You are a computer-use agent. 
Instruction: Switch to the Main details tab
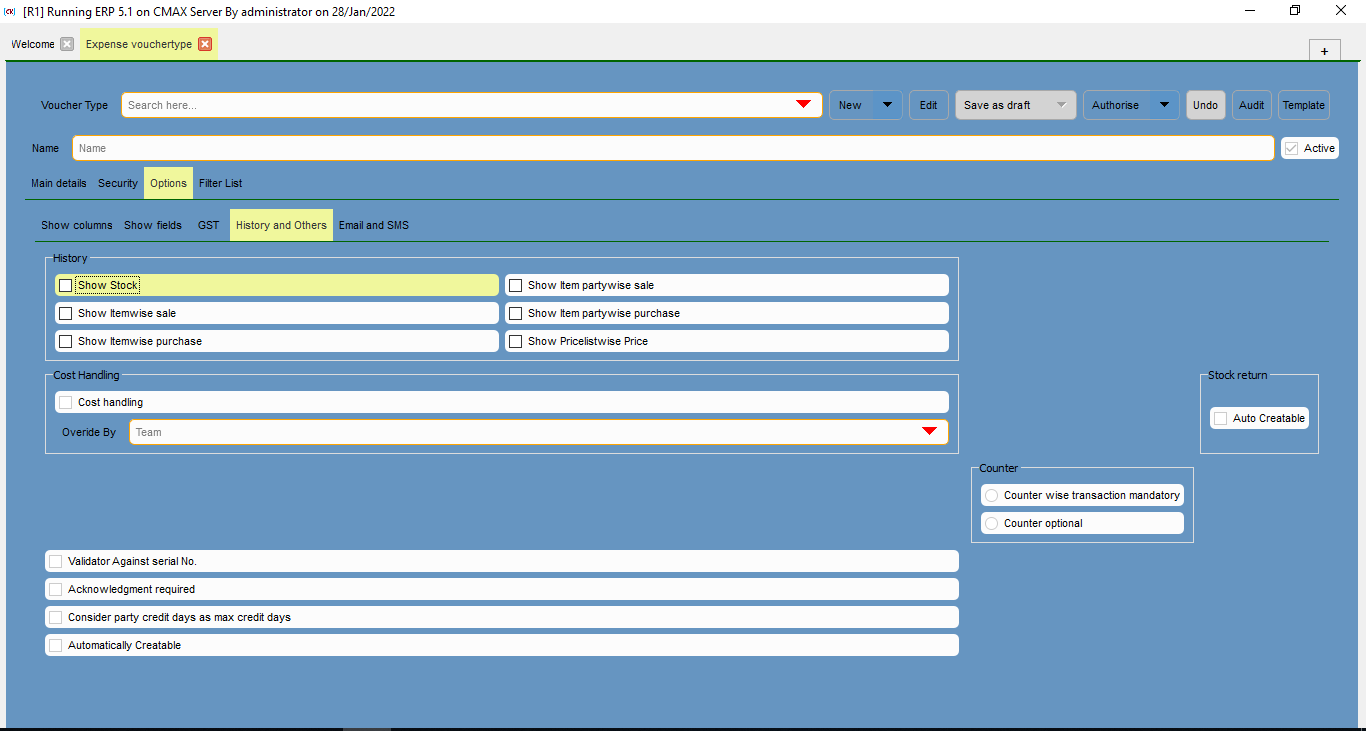click(x=59, y=183)
